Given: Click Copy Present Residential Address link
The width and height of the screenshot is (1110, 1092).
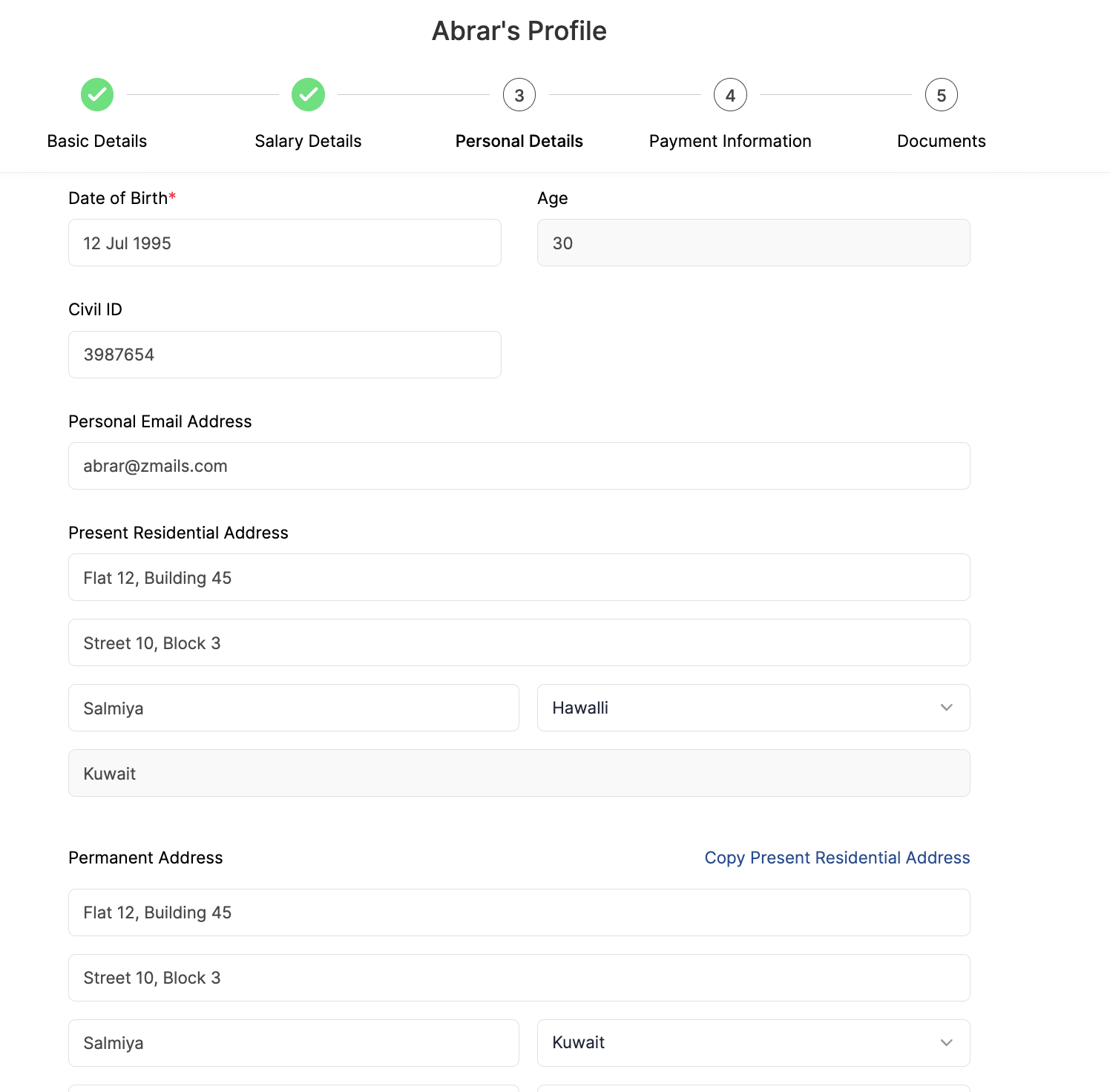Looking at the screenshot, I should click(837, 858).
